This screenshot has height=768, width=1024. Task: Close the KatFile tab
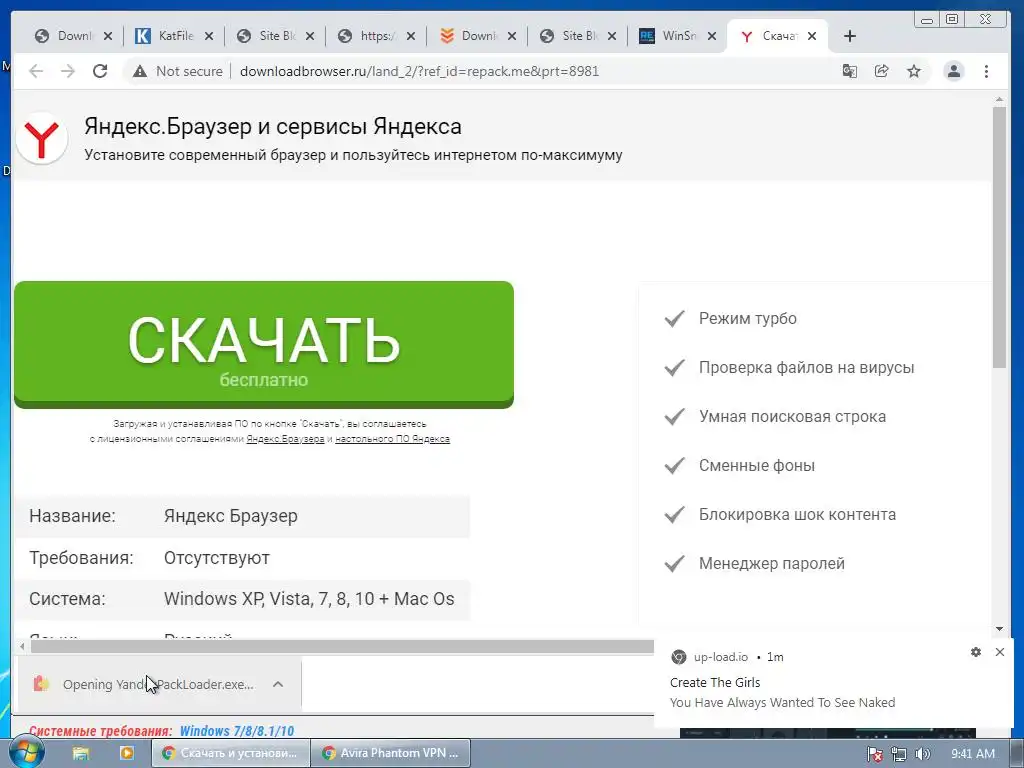click(208, 36)
